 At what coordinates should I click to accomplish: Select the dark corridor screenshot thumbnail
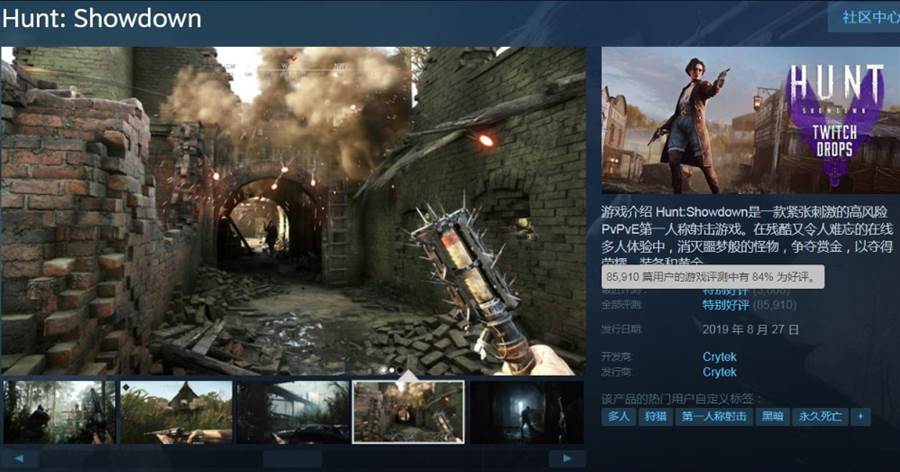pos(526,412)
